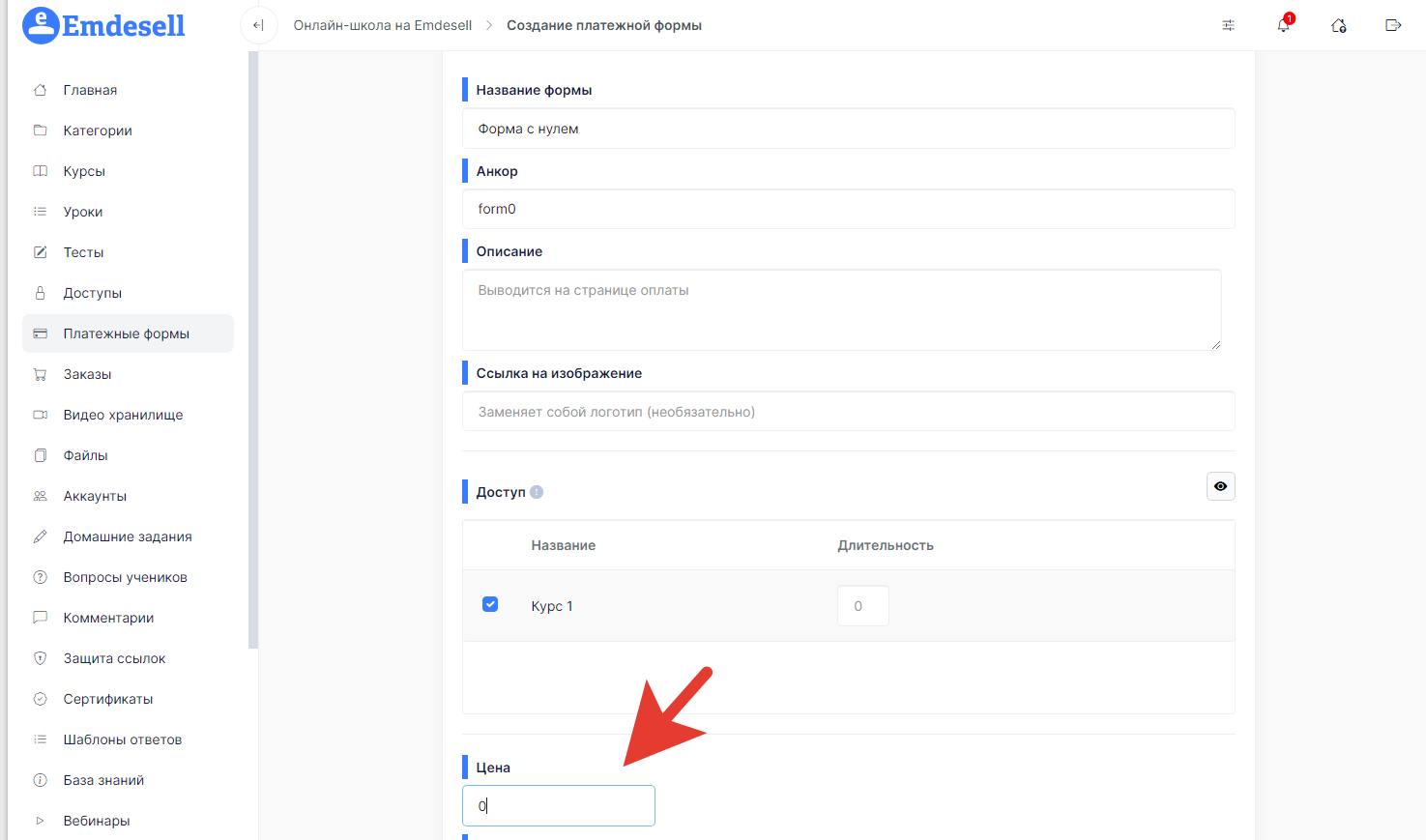Click the Название формы input field
Viewport: 1426px width, 840px height.
(848, 129)
